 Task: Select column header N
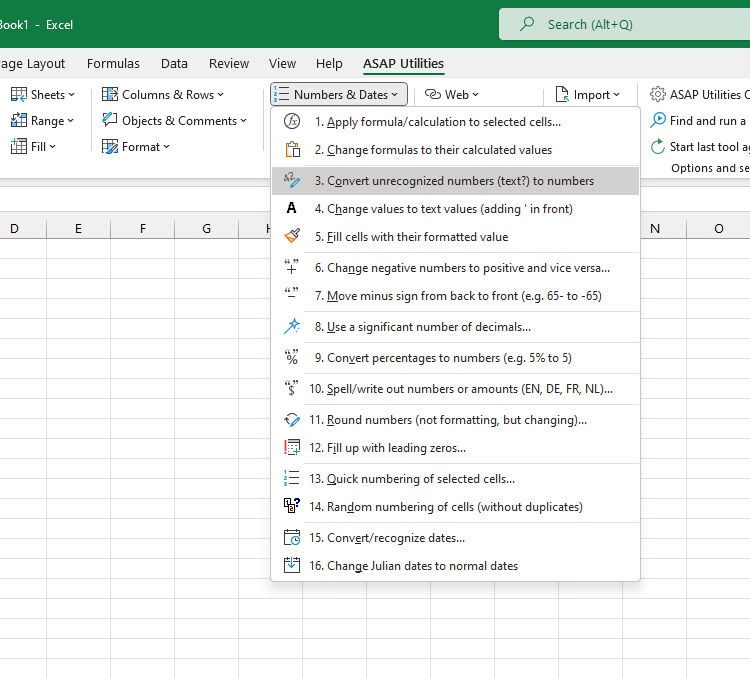(655, 229)
